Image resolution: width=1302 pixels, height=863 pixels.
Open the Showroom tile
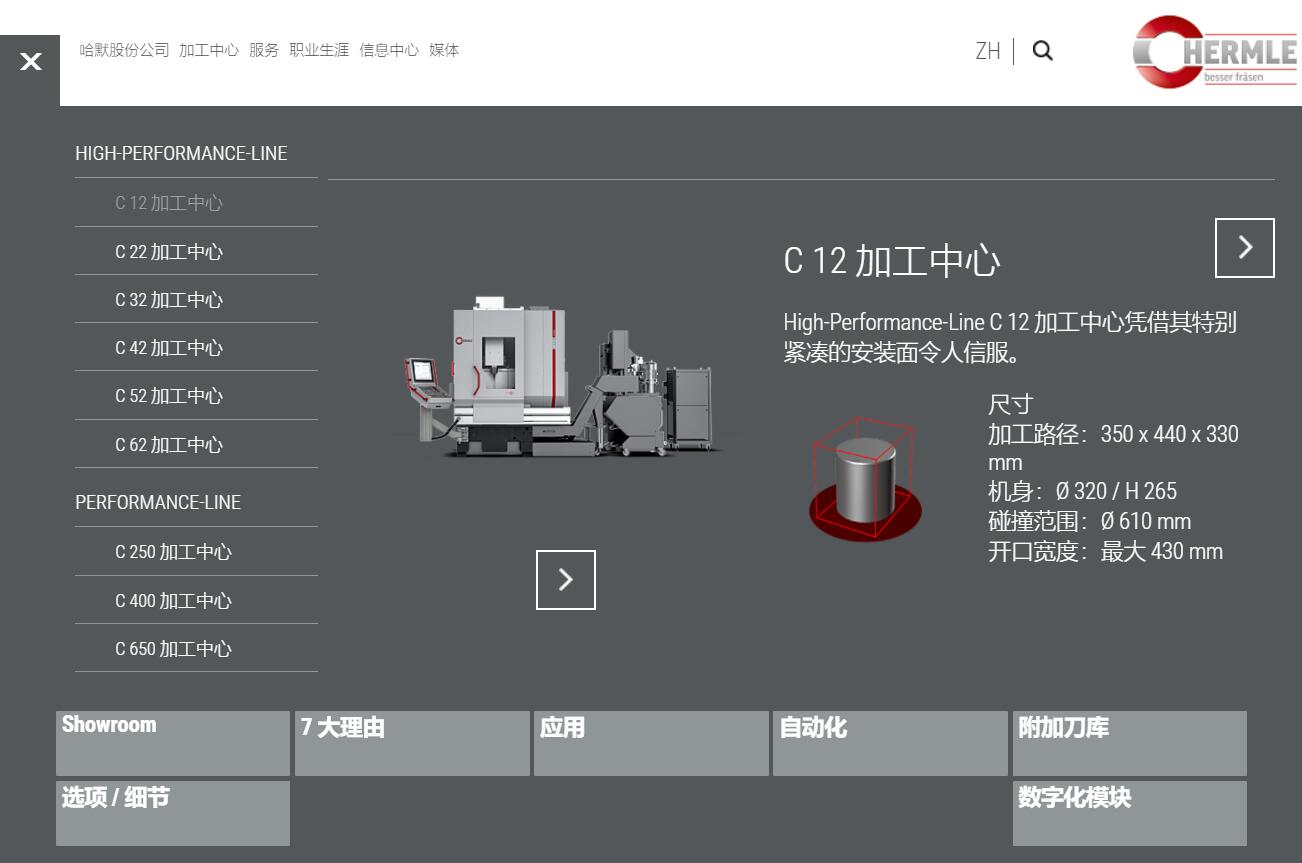click(x=173, y=743)
